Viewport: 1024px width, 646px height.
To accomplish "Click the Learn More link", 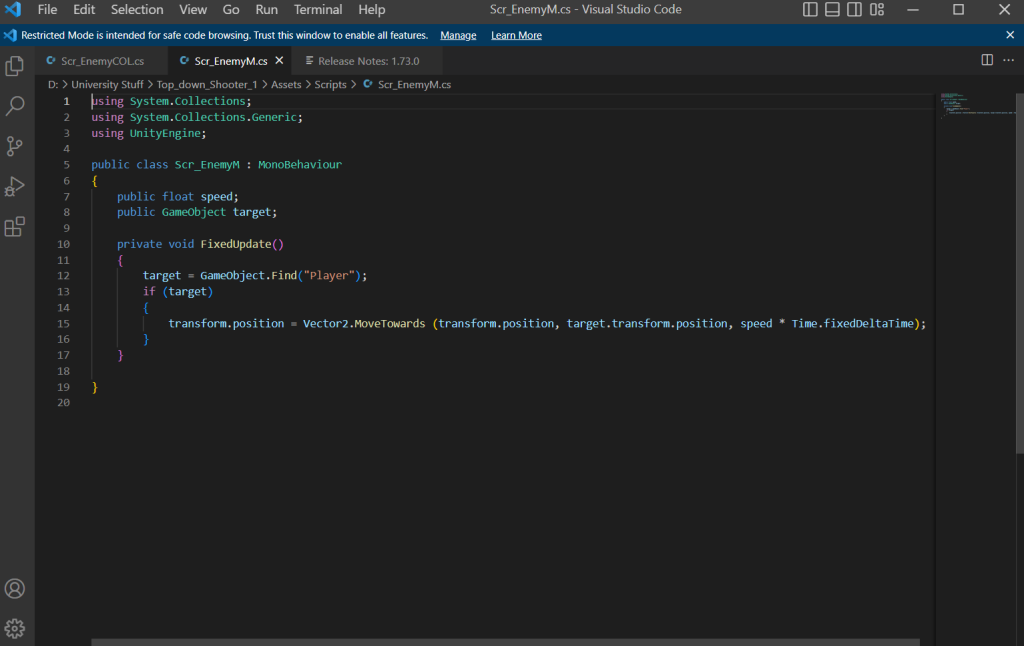I will coord(516,35).
